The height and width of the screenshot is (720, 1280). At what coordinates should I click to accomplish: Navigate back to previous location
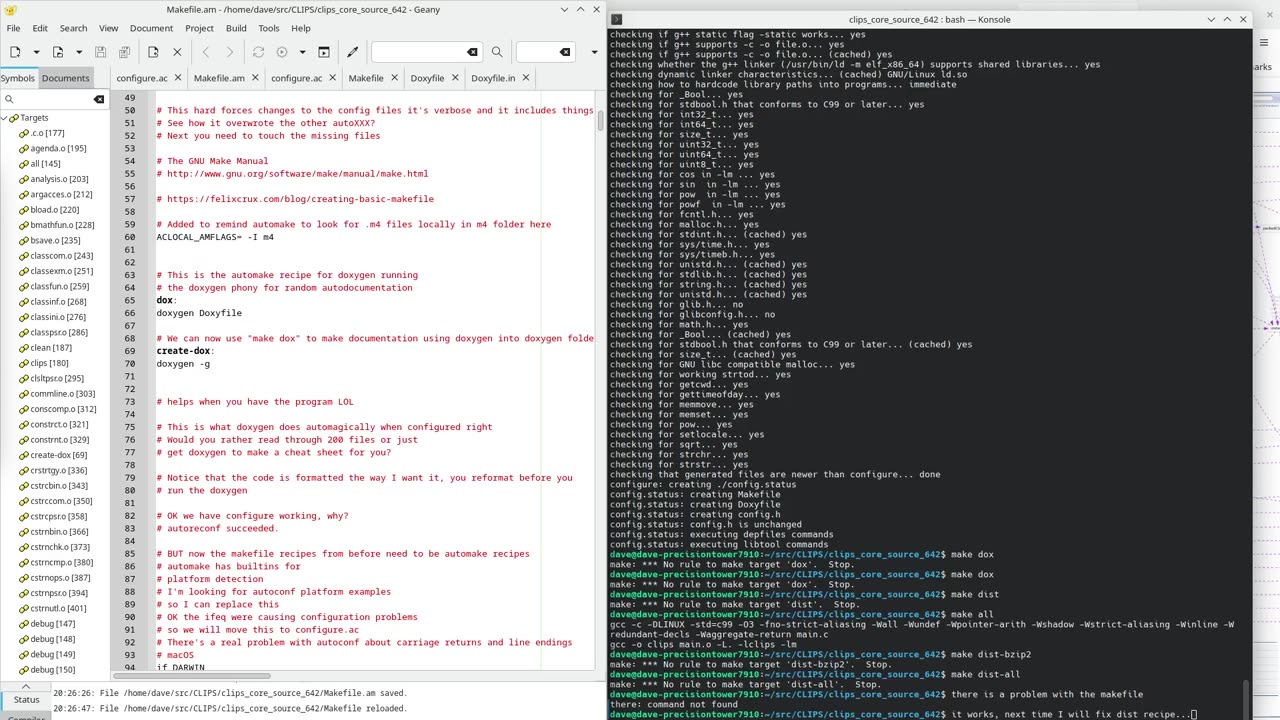pyautogui.click(x=206, y=52)
